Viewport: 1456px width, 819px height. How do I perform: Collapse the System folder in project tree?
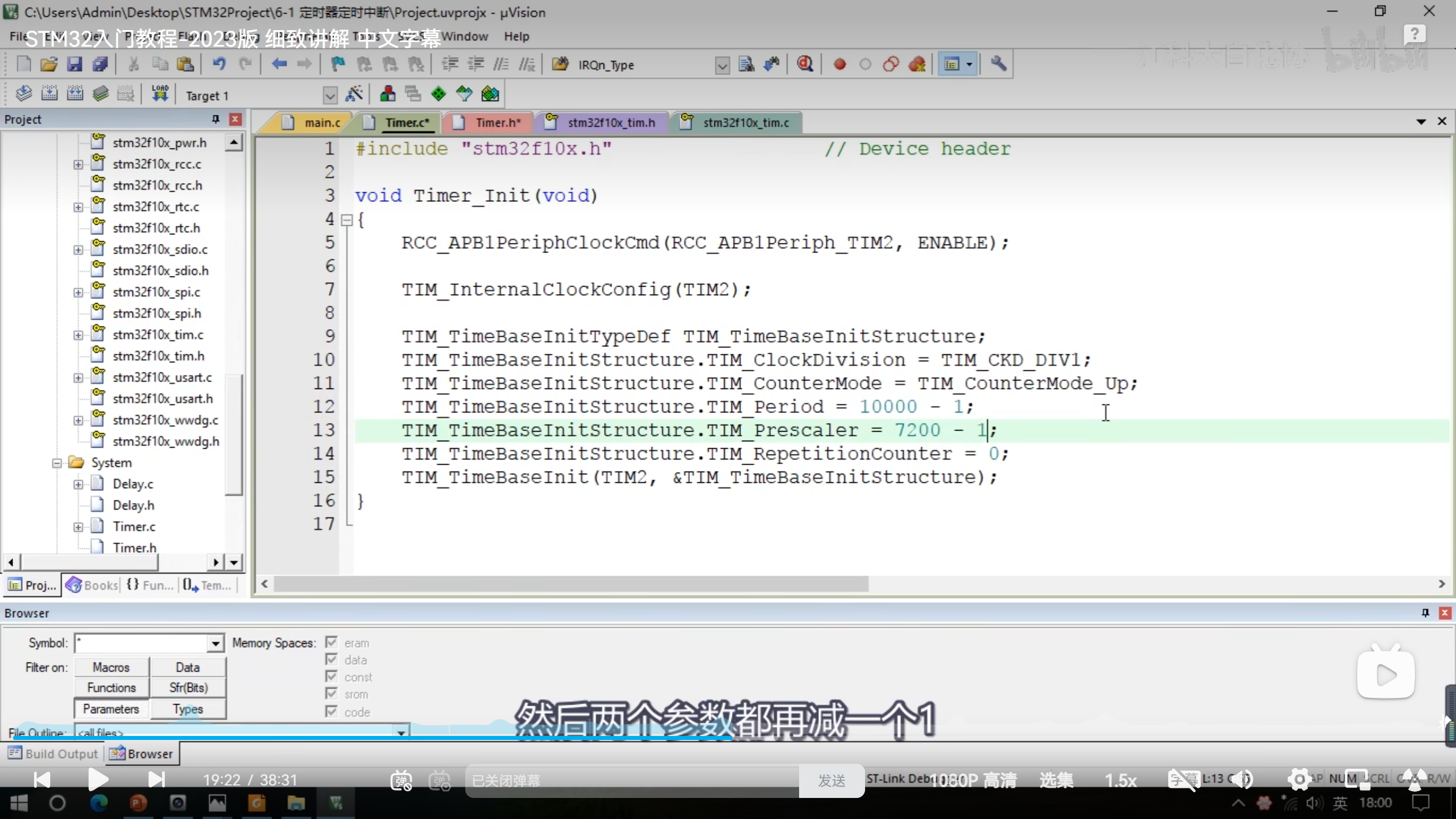(x=57, y=463)
